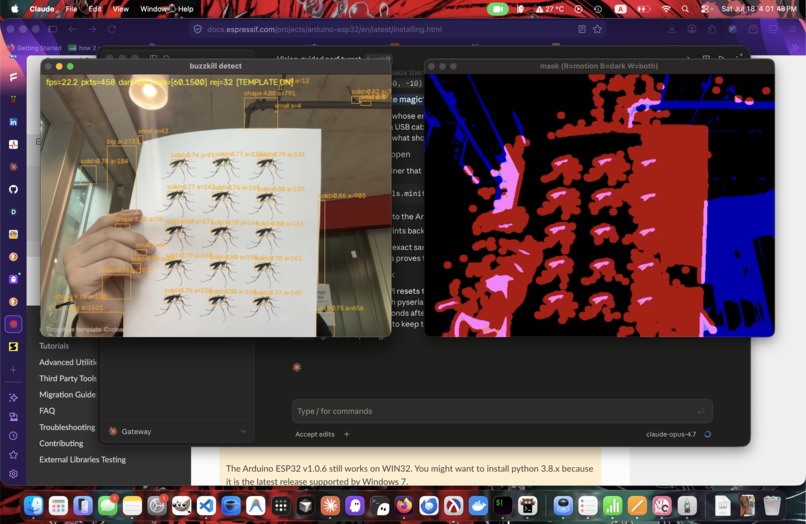This screenshot has height=524, width=806.
Task: Click the buzzkill detect window title
Action: click(x=215, y=66)
